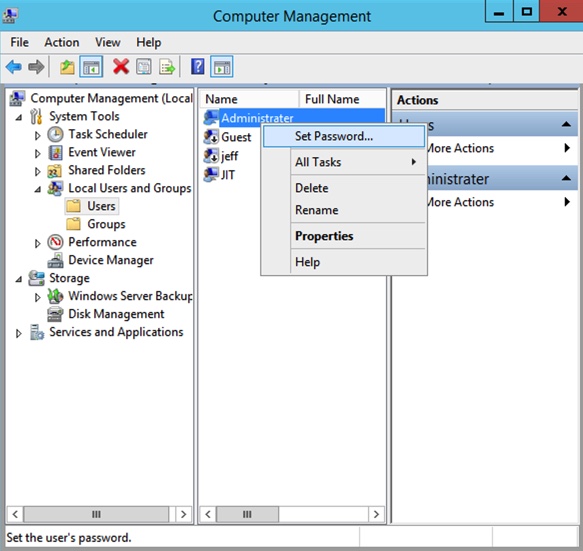Click the Task Scheduler clock icon
This screenshot has height=551, width=583.
(x=55, y=134)
